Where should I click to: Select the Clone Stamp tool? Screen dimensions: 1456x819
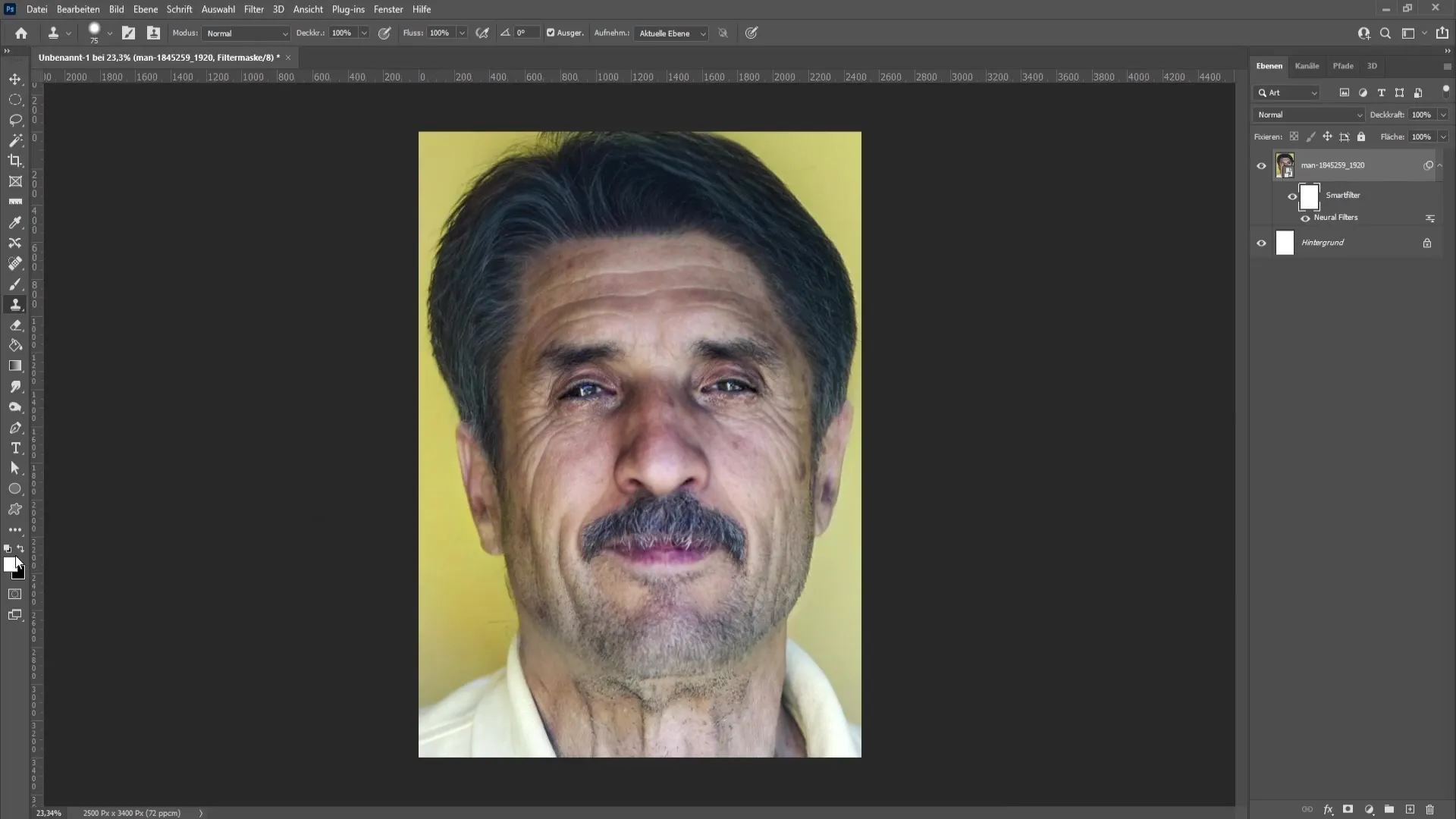pos(15,305)
